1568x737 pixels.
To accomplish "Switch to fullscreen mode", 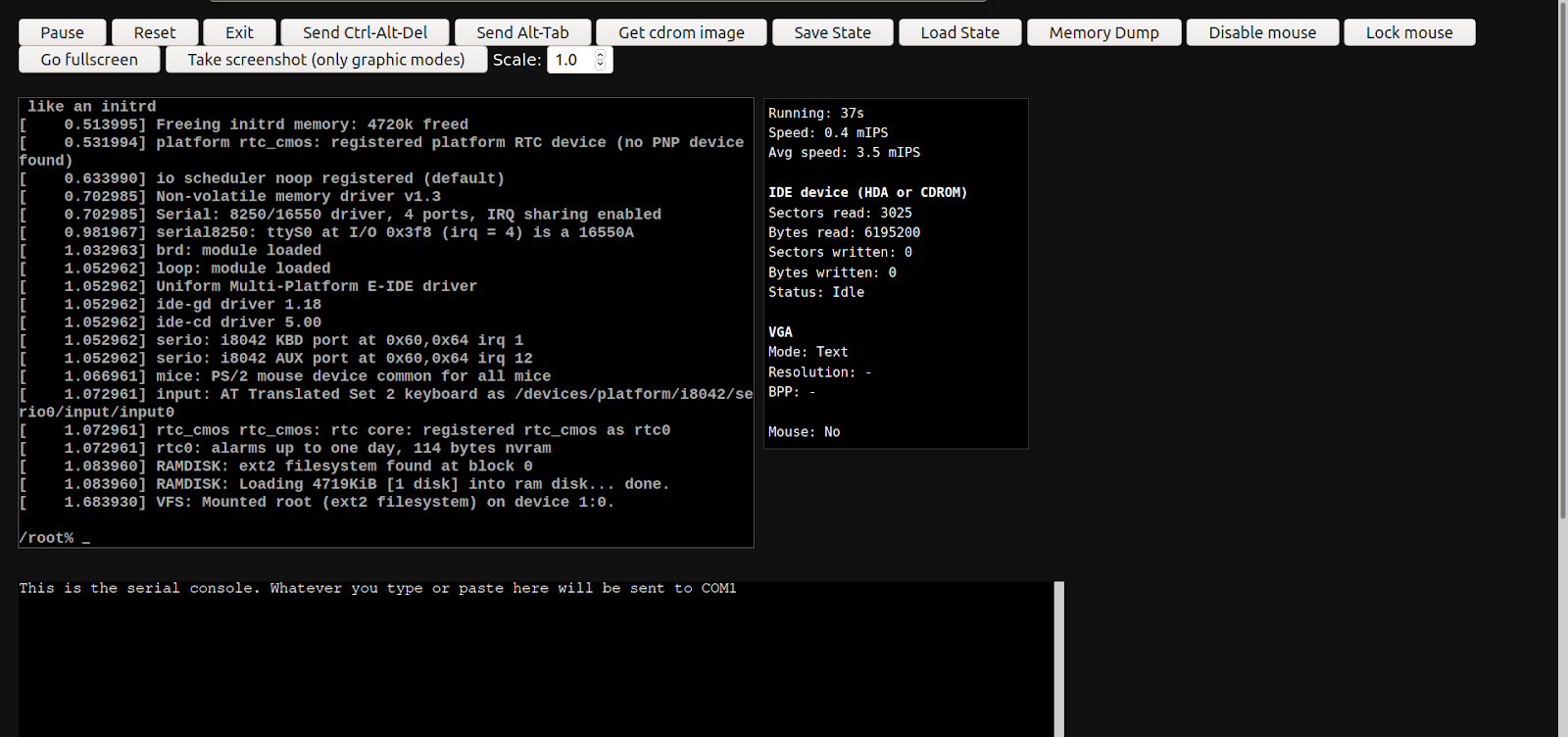I will pos(89,60).
